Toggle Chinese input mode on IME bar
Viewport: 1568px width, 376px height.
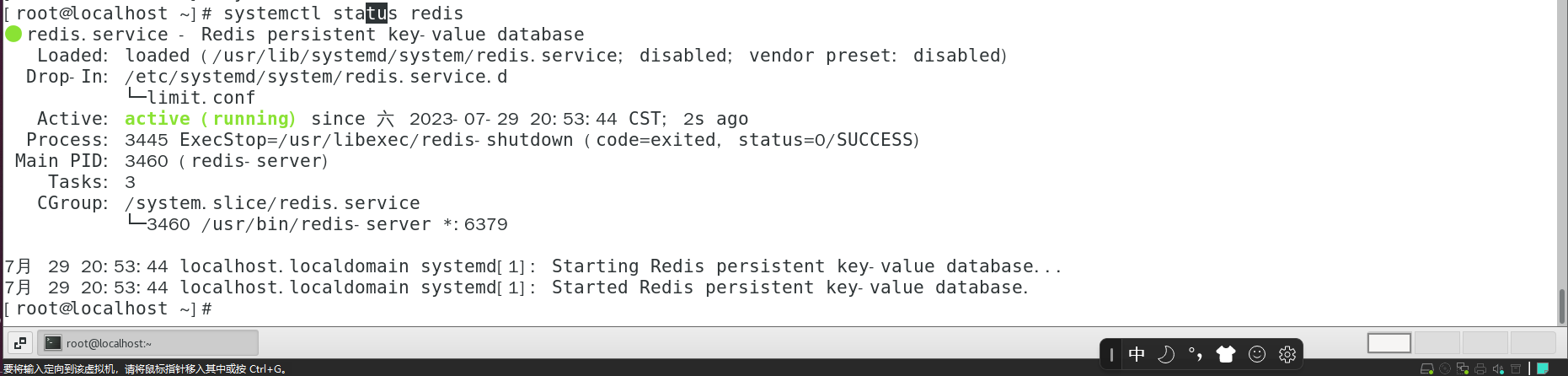[1137, 354]
